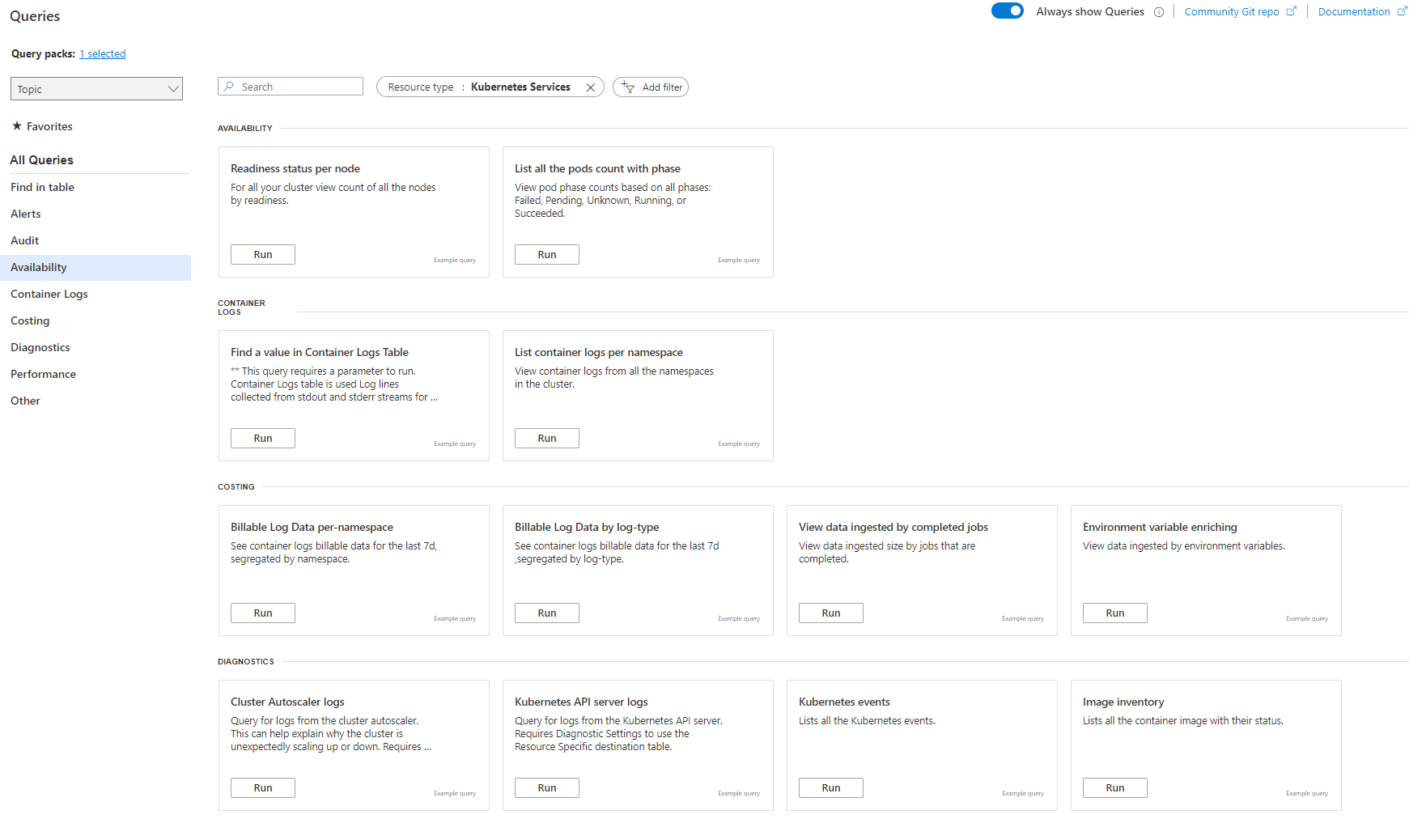Click the external link icon next to Documentation
Image resolution: width=1409 pixels, height=840 pixels.
[x=1402, y=11]
